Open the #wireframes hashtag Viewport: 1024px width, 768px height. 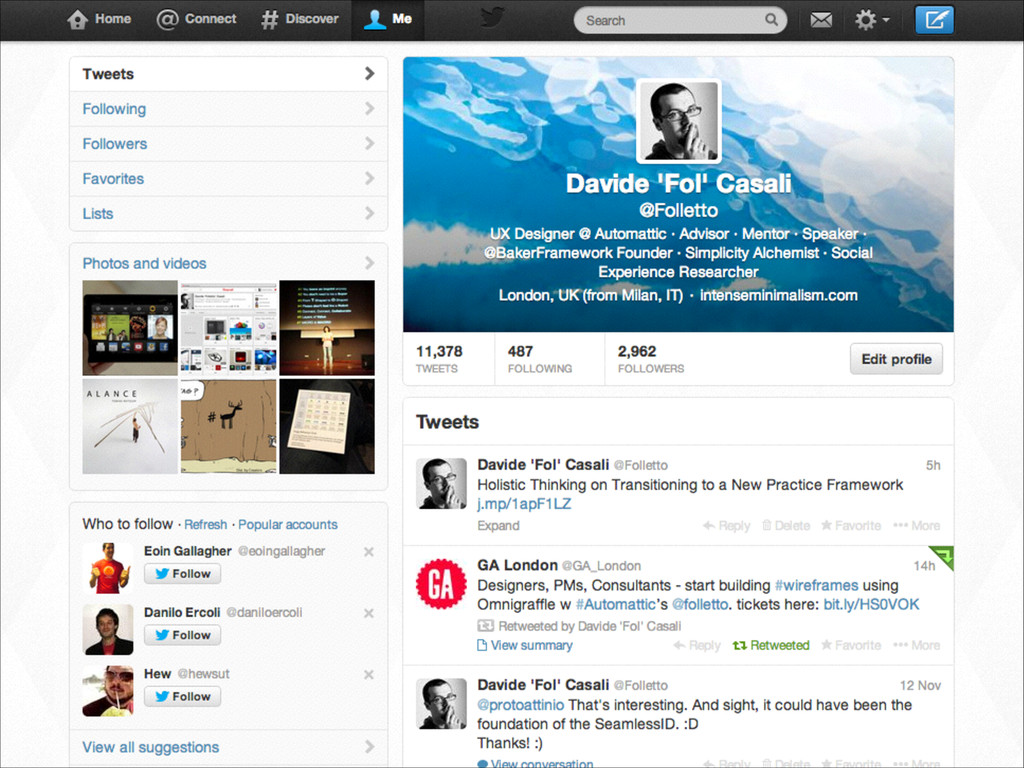816,585
